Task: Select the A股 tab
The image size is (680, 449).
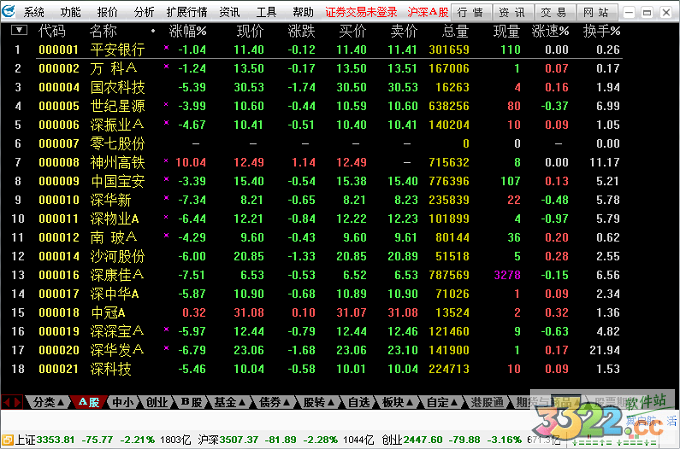Action: point(89,402)
